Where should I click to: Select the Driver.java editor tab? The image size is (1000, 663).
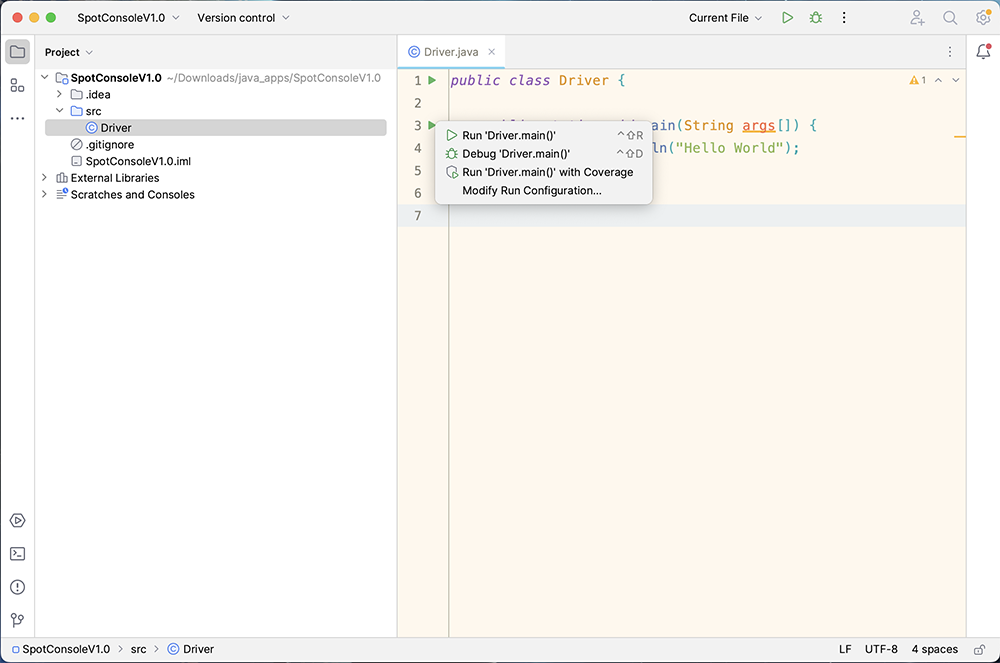tap(452, 52)
